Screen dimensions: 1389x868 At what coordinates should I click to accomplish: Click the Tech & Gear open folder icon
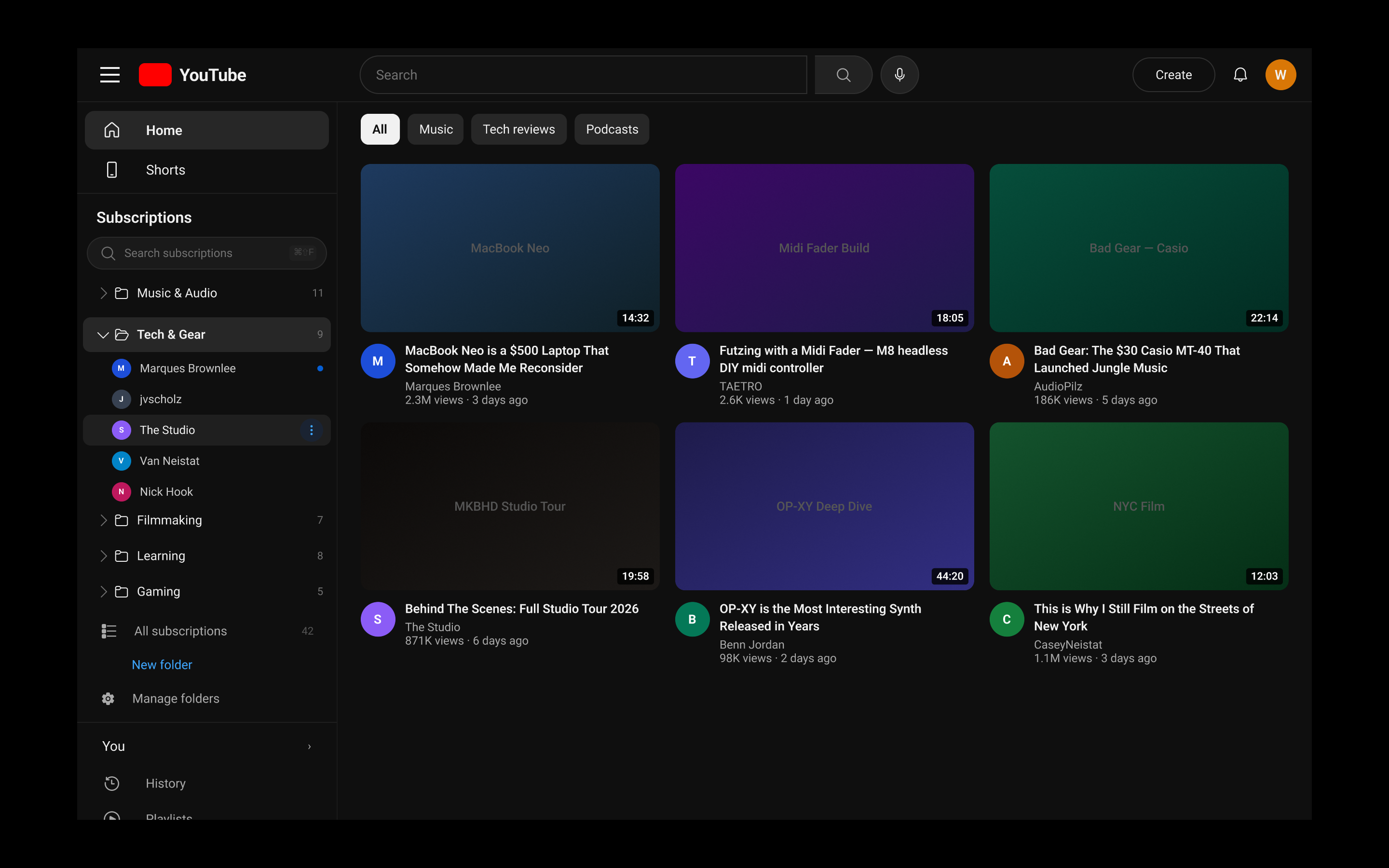pyautogui.click(x=121, y=335)
